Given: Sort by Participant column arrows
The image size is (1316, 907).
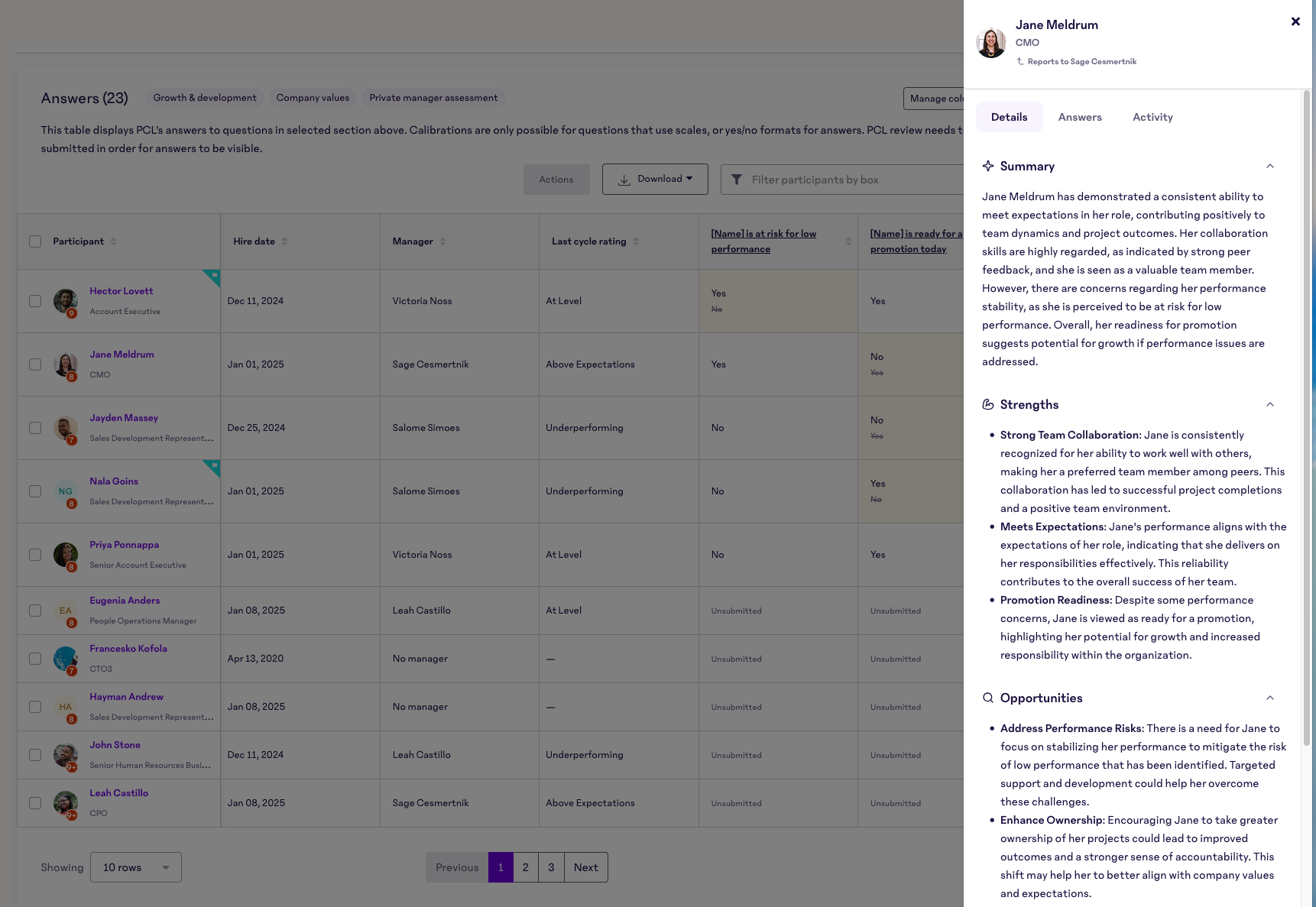Looking at the screenshot, I should click(113, 241).
